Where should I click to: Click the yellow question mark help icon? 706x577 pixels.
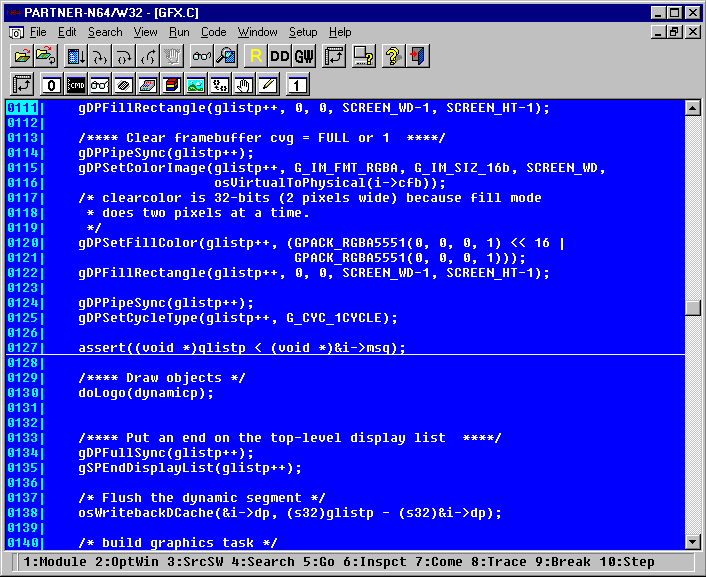coord(392,56)
